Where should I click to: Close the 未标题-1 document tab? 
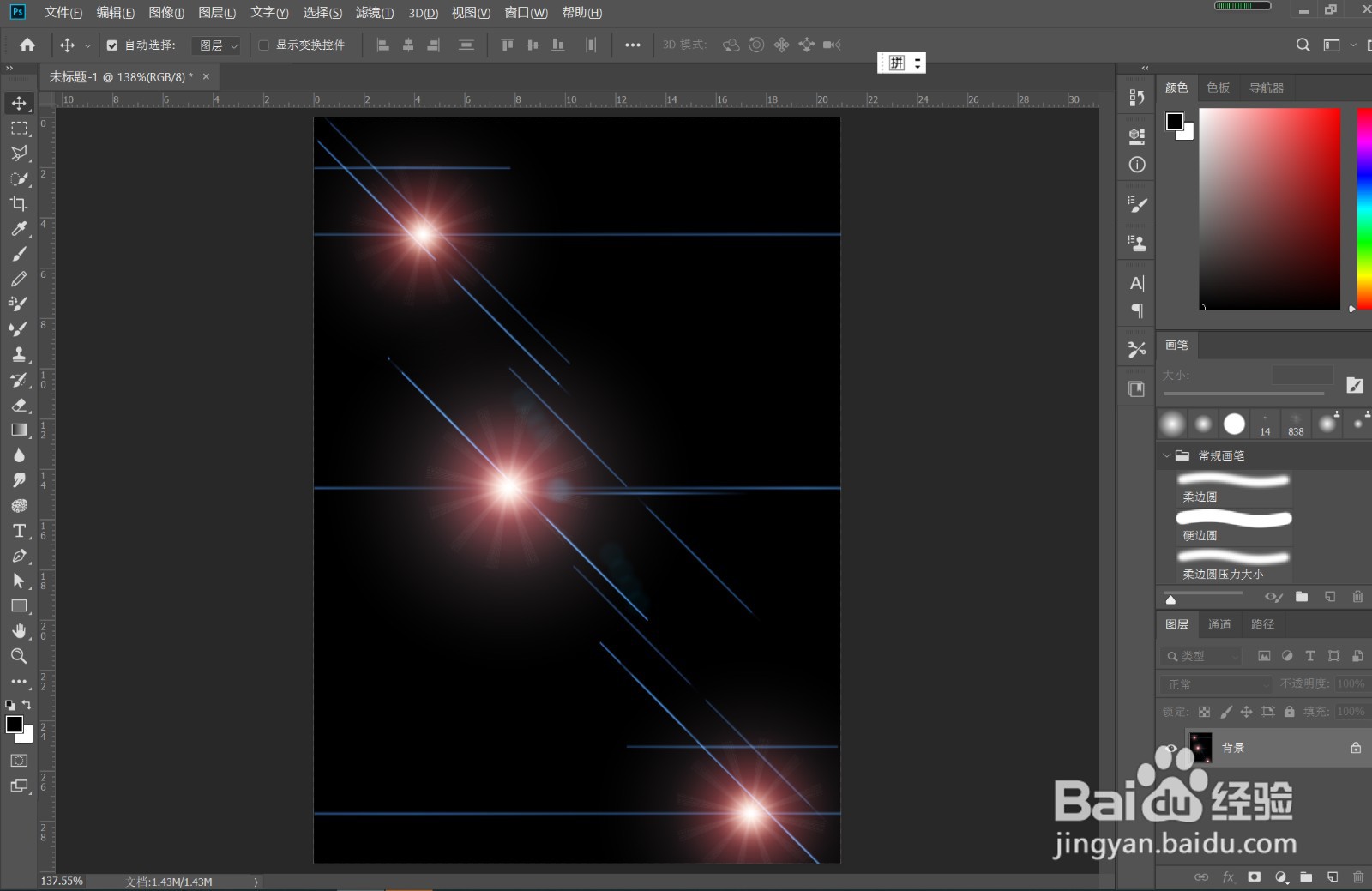tap(206, 76)
